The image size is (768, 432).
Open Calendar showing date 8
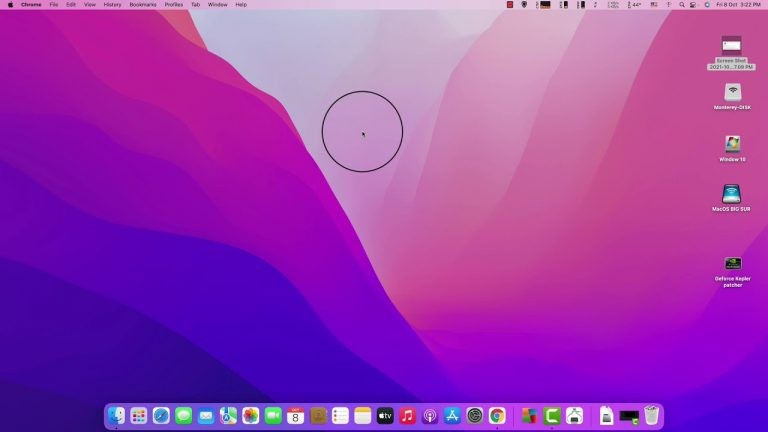point(295,416)
